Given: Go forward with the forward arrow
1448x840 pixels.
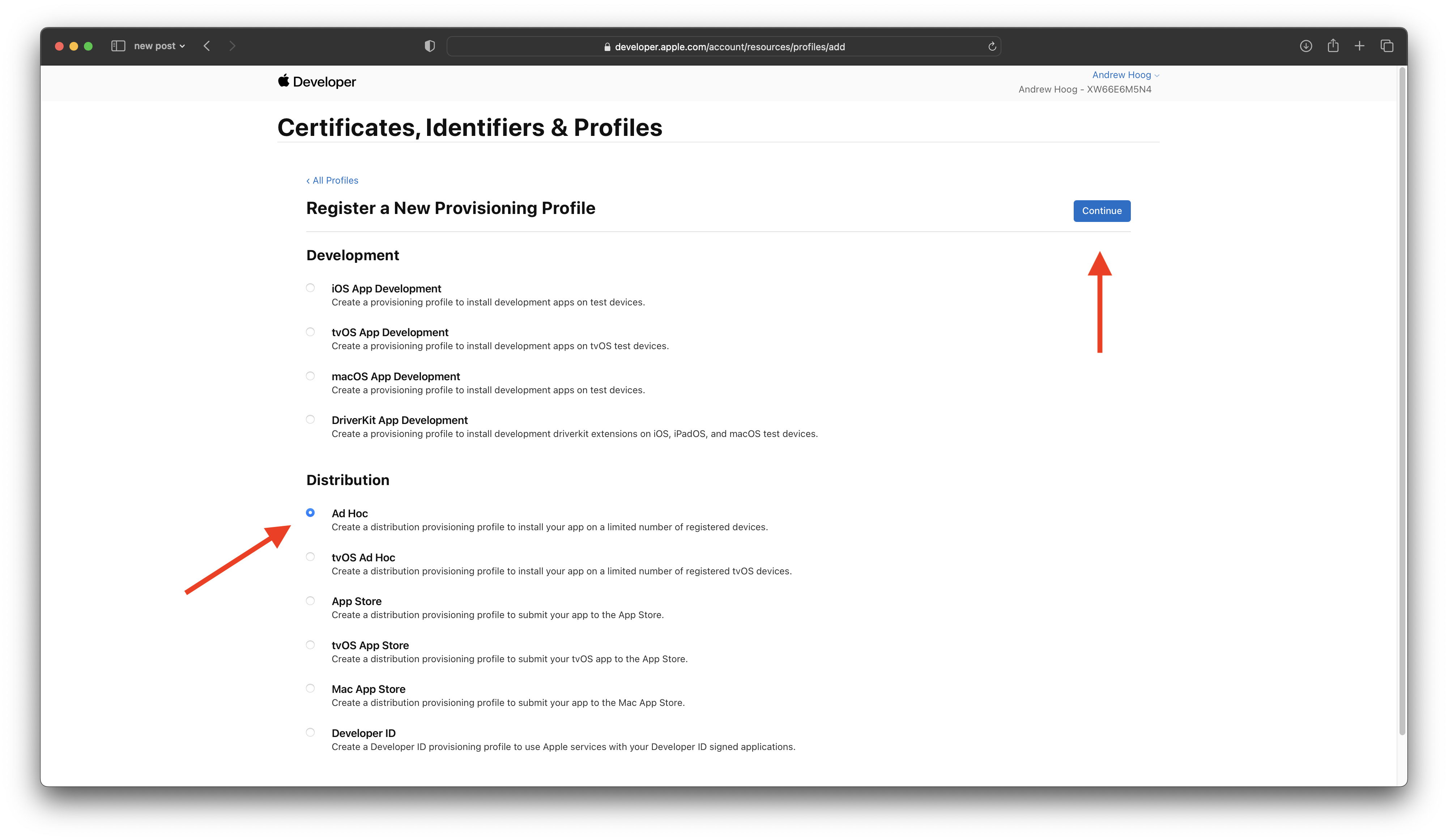Looking at the screenshot, I should (232, 46).
